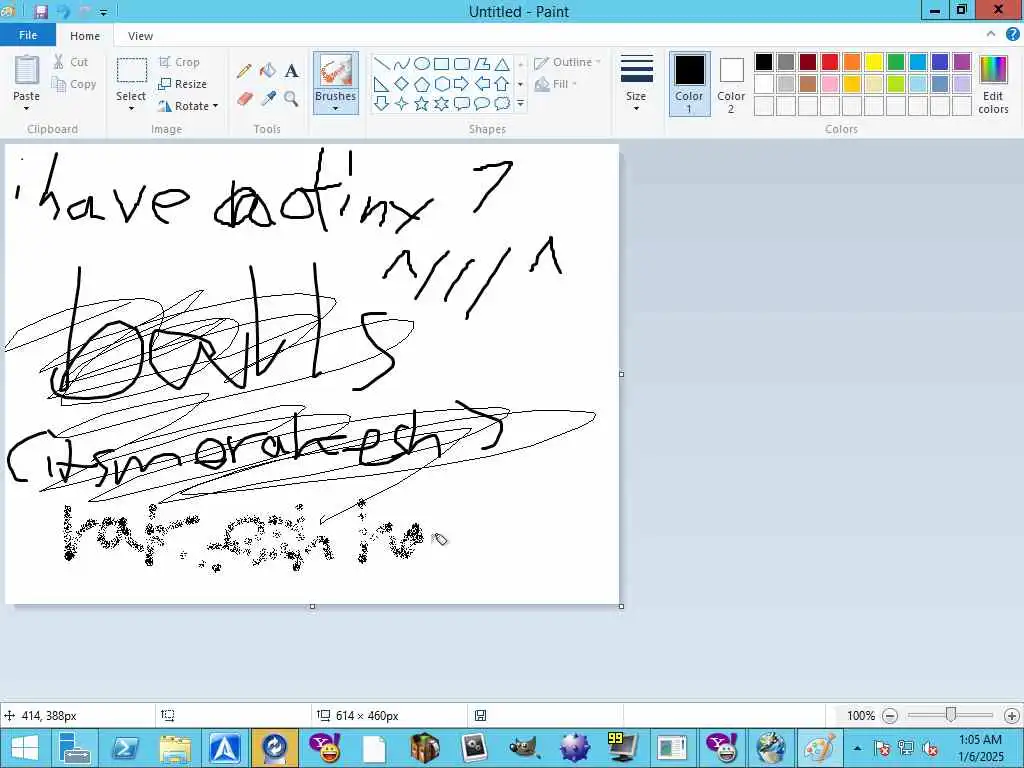Select the Color picker eyedropper tool
Image resolution: width=1024 pixels, height=768 pixels.
[x=268, y=99]
